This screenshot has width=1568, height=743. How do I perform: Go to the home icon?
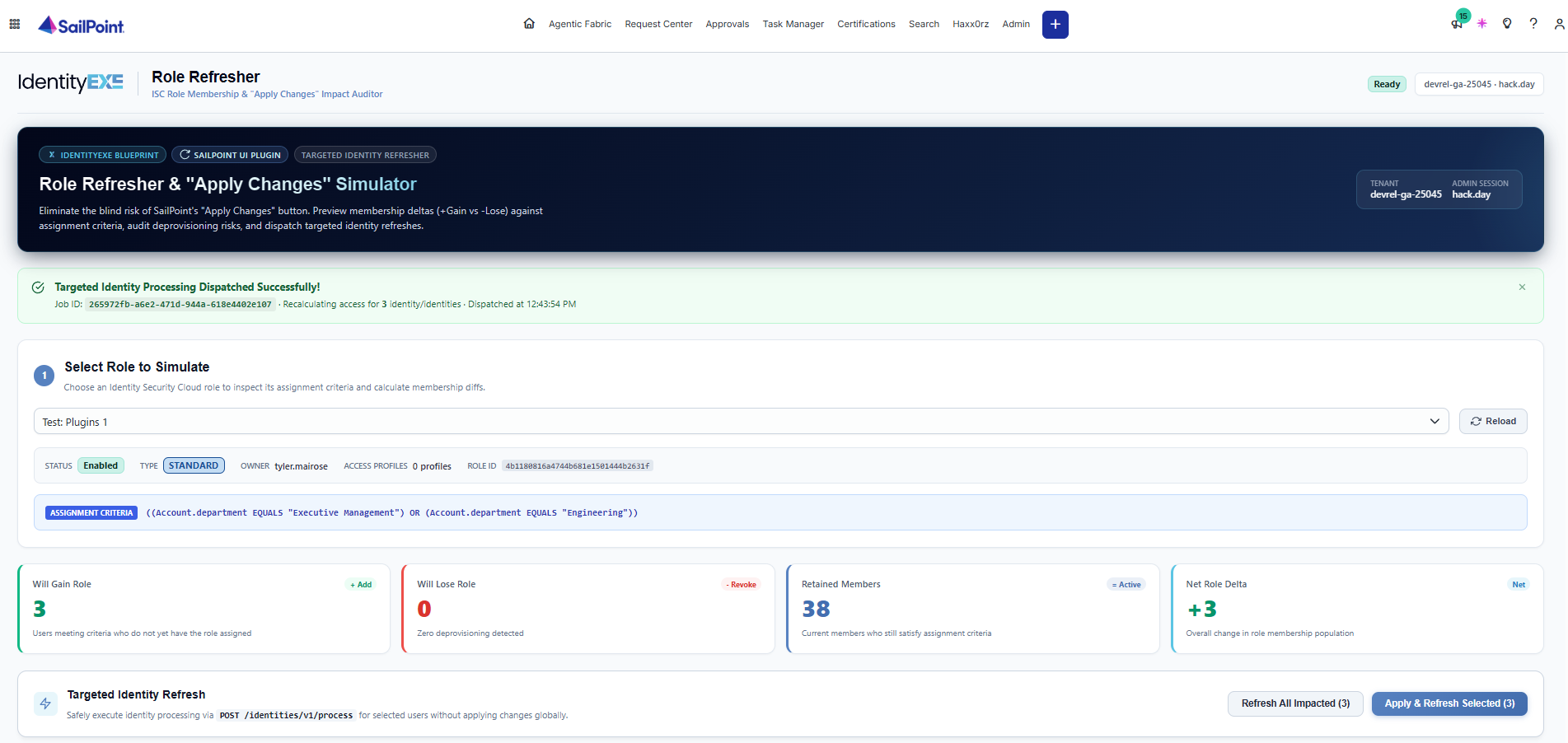[529, 24]
